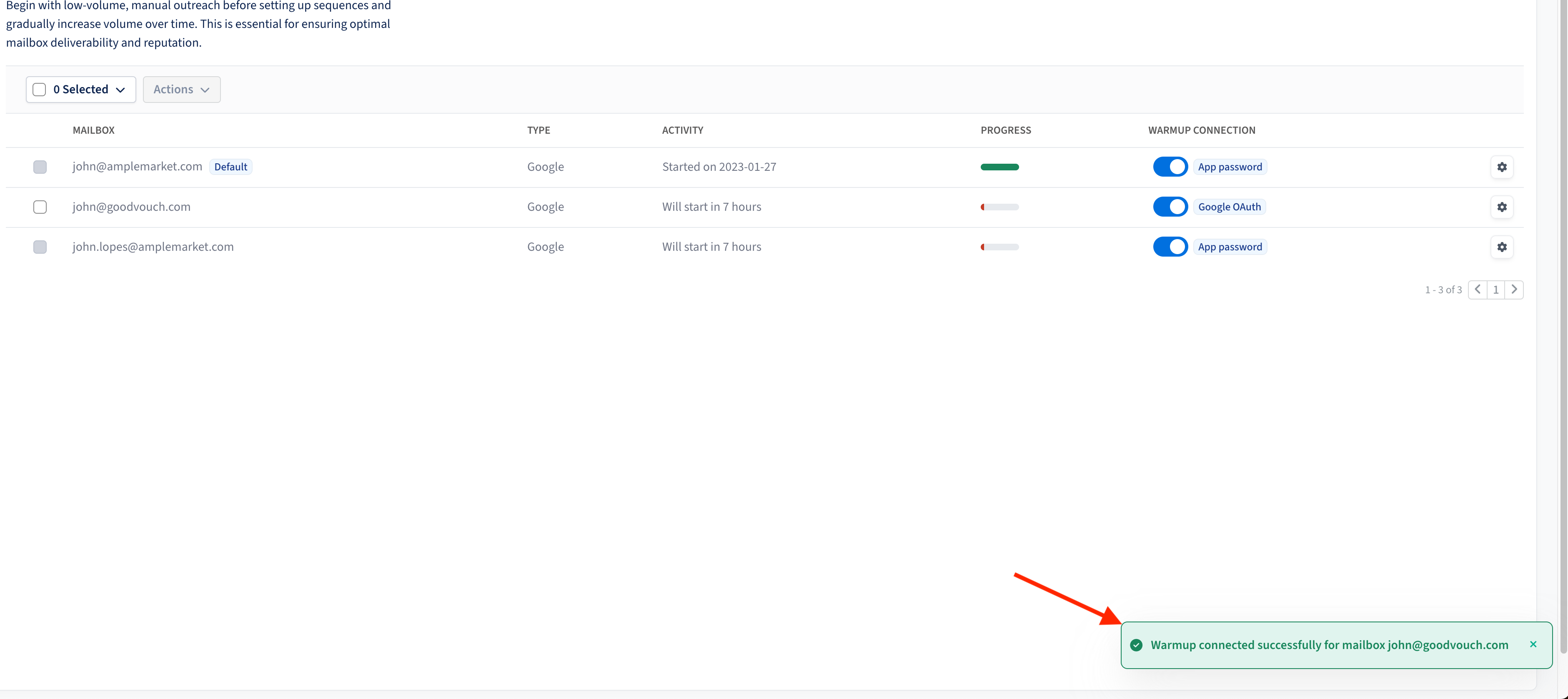The image size is (1568, 699).
Task: Expand the 0 Selected dropdown
Action: point(120,90)
